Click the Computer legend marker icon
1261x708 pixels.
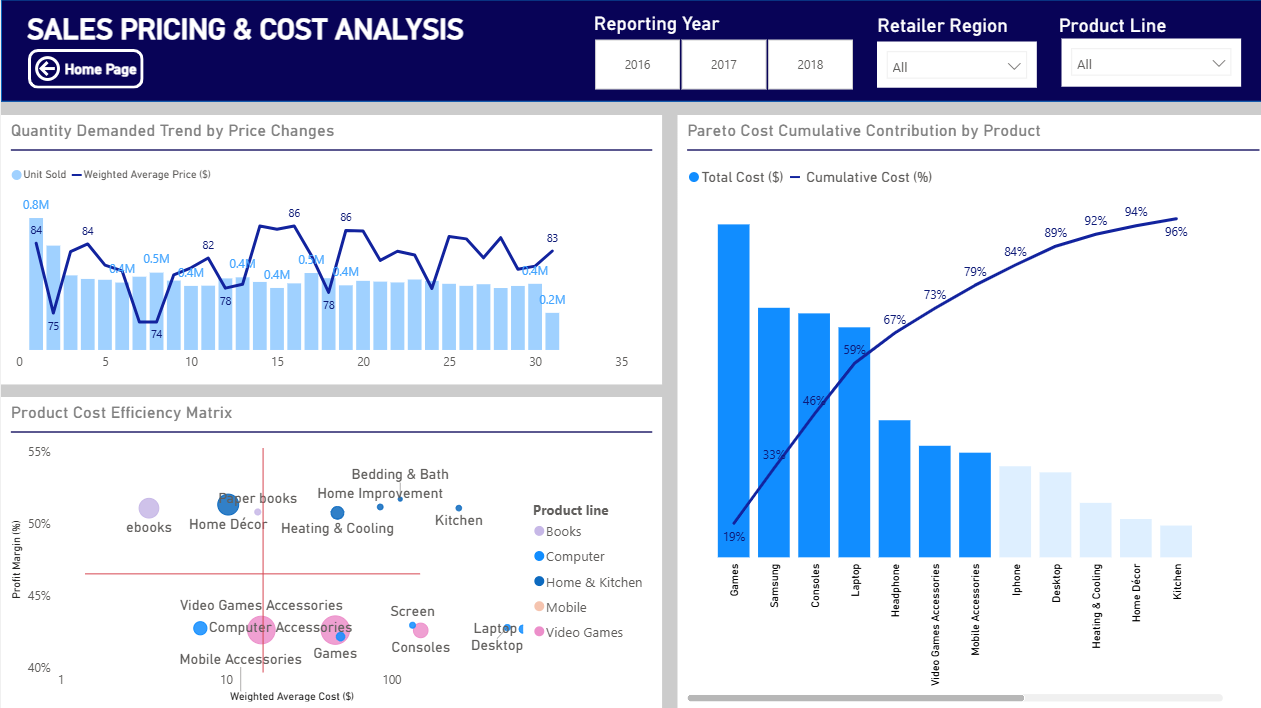pos(539,557)
